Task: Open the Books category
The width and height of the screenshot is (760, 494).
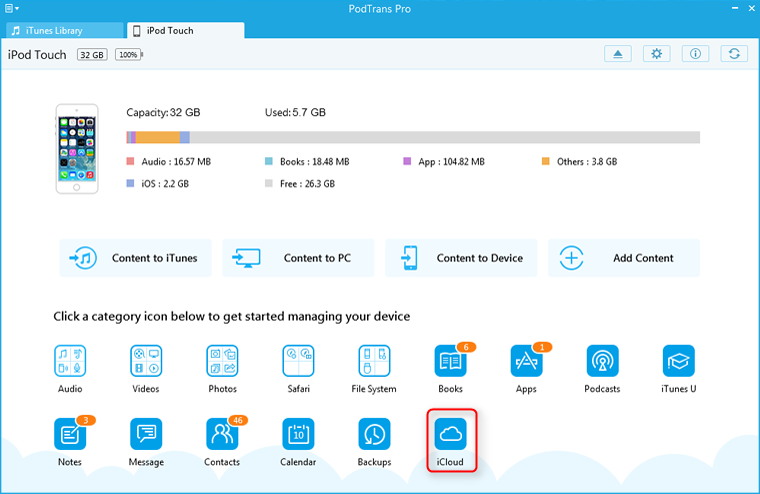Action: [x=451, y=361]
